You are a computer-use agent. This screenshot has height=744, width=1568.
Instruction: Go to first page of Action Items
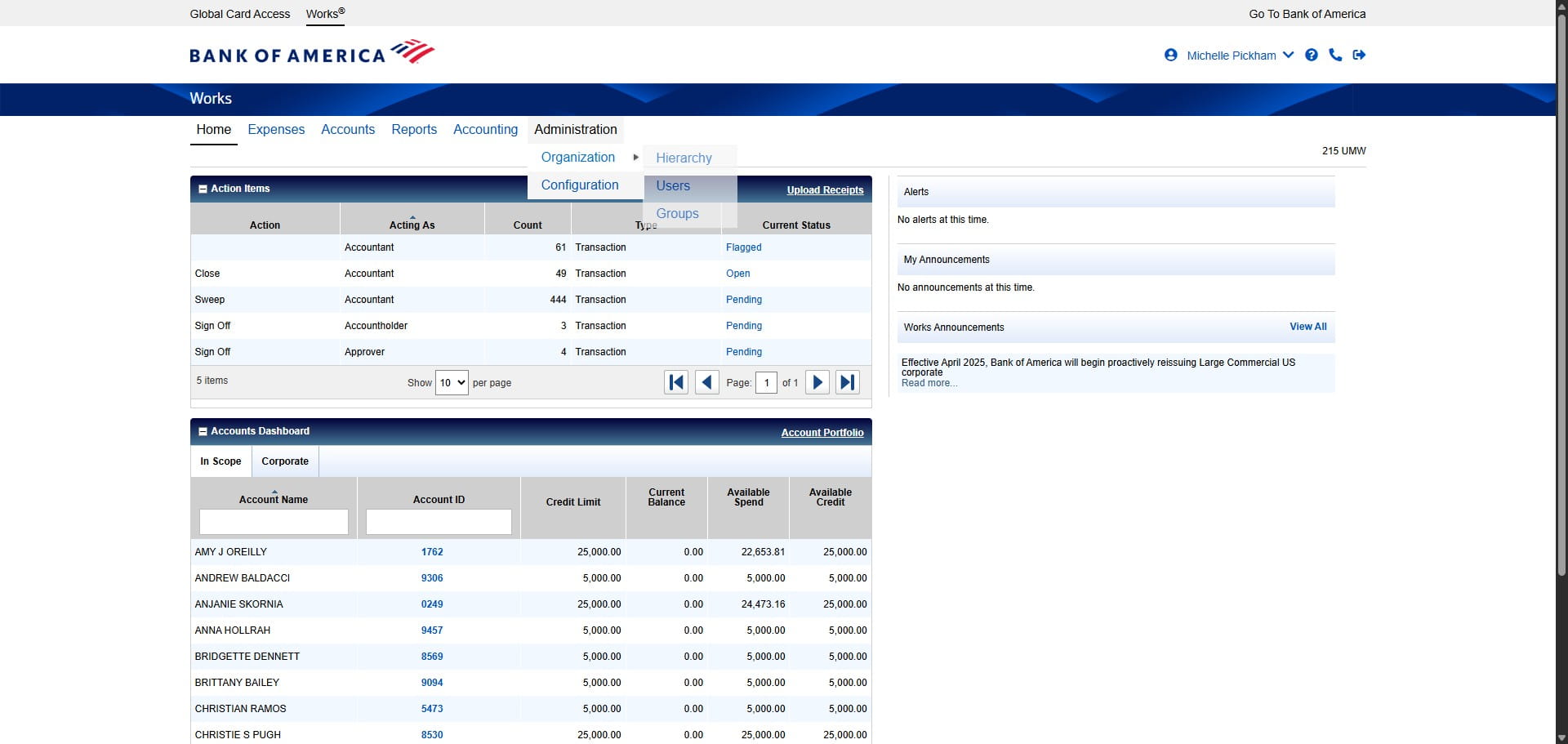676,382
